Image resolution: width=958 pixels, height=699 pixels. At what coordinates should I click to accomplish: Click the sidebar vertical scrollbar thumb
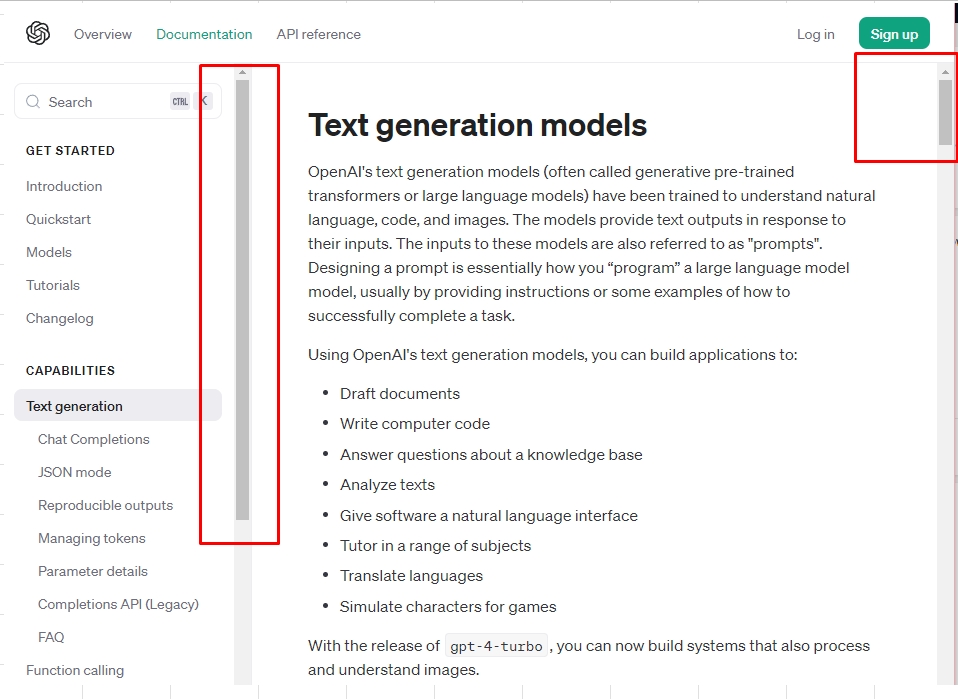242,300
